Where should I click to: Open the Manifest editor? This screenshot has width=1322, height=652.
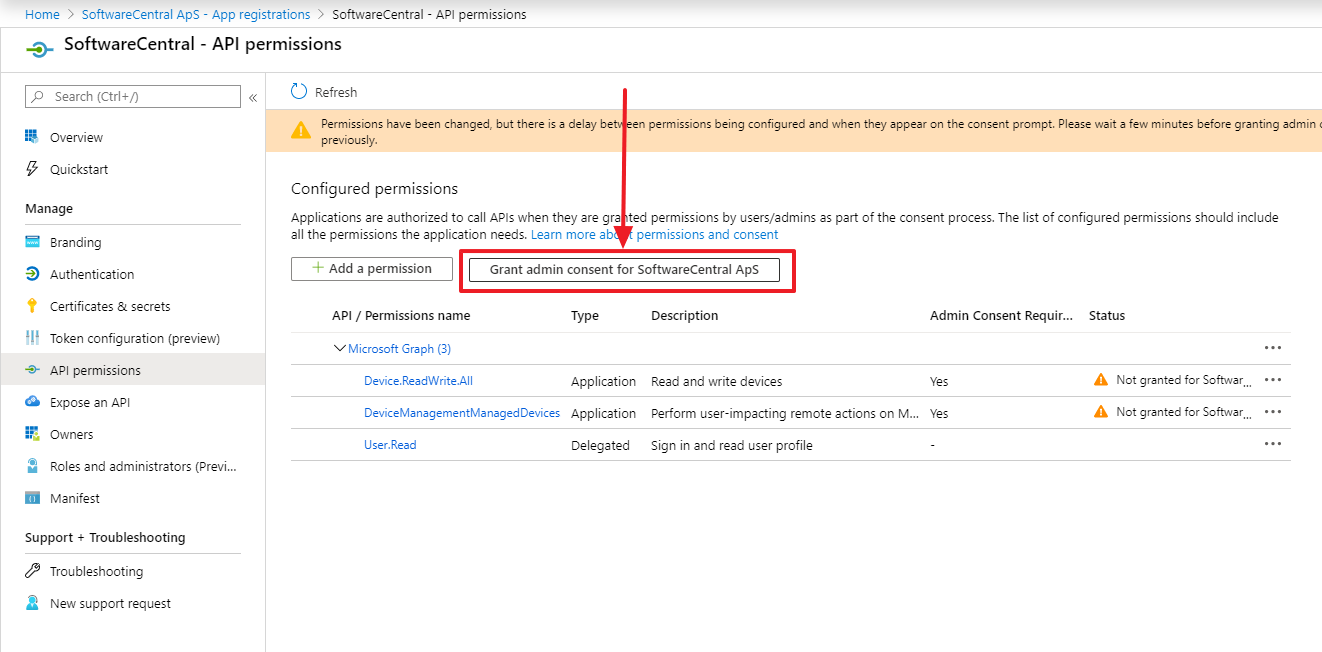point(75,499)
